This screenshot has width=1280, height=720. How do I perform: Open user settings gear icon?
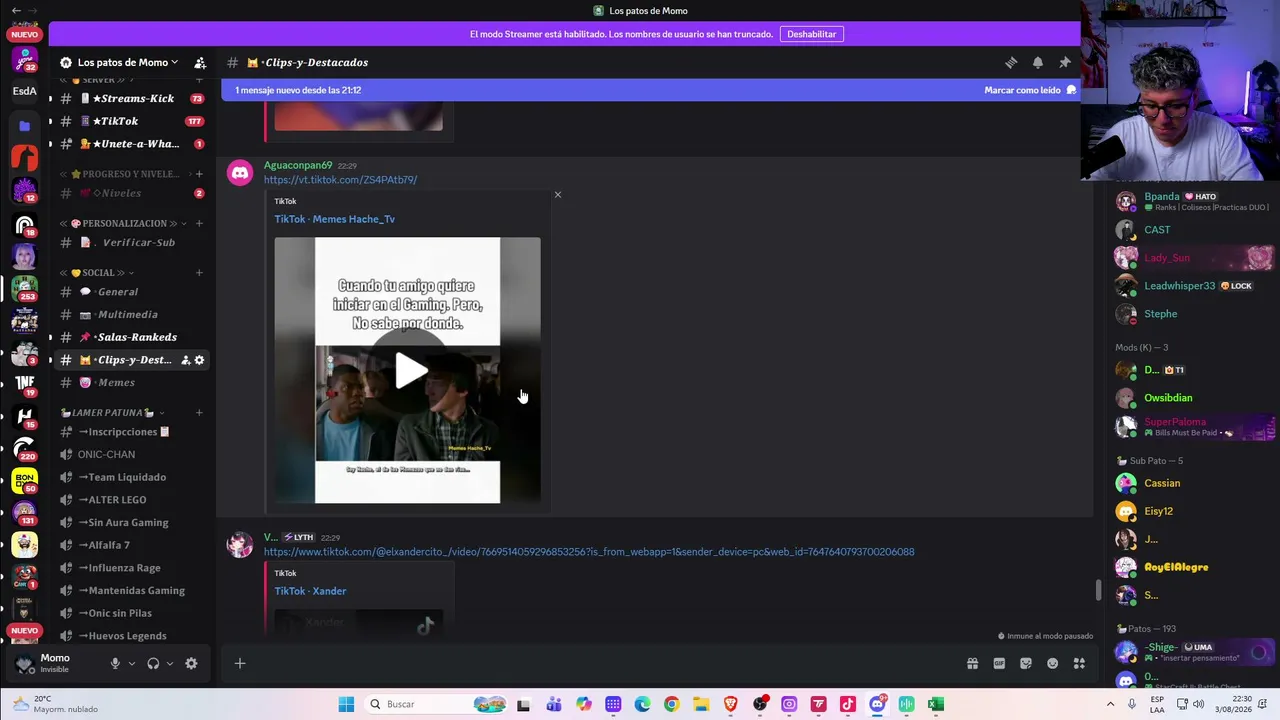coord(191,663)
